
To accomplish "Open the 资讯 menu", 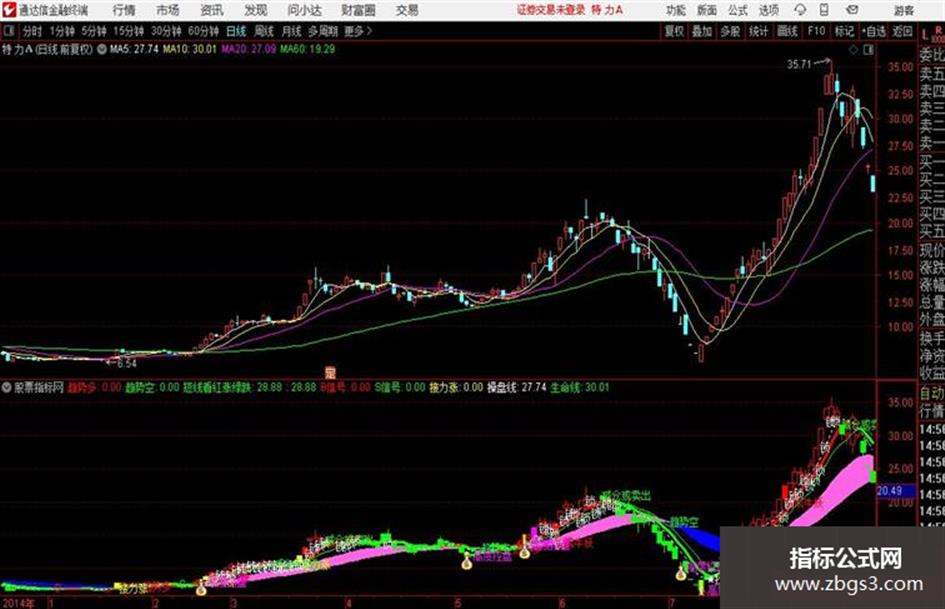I will 212,10.
